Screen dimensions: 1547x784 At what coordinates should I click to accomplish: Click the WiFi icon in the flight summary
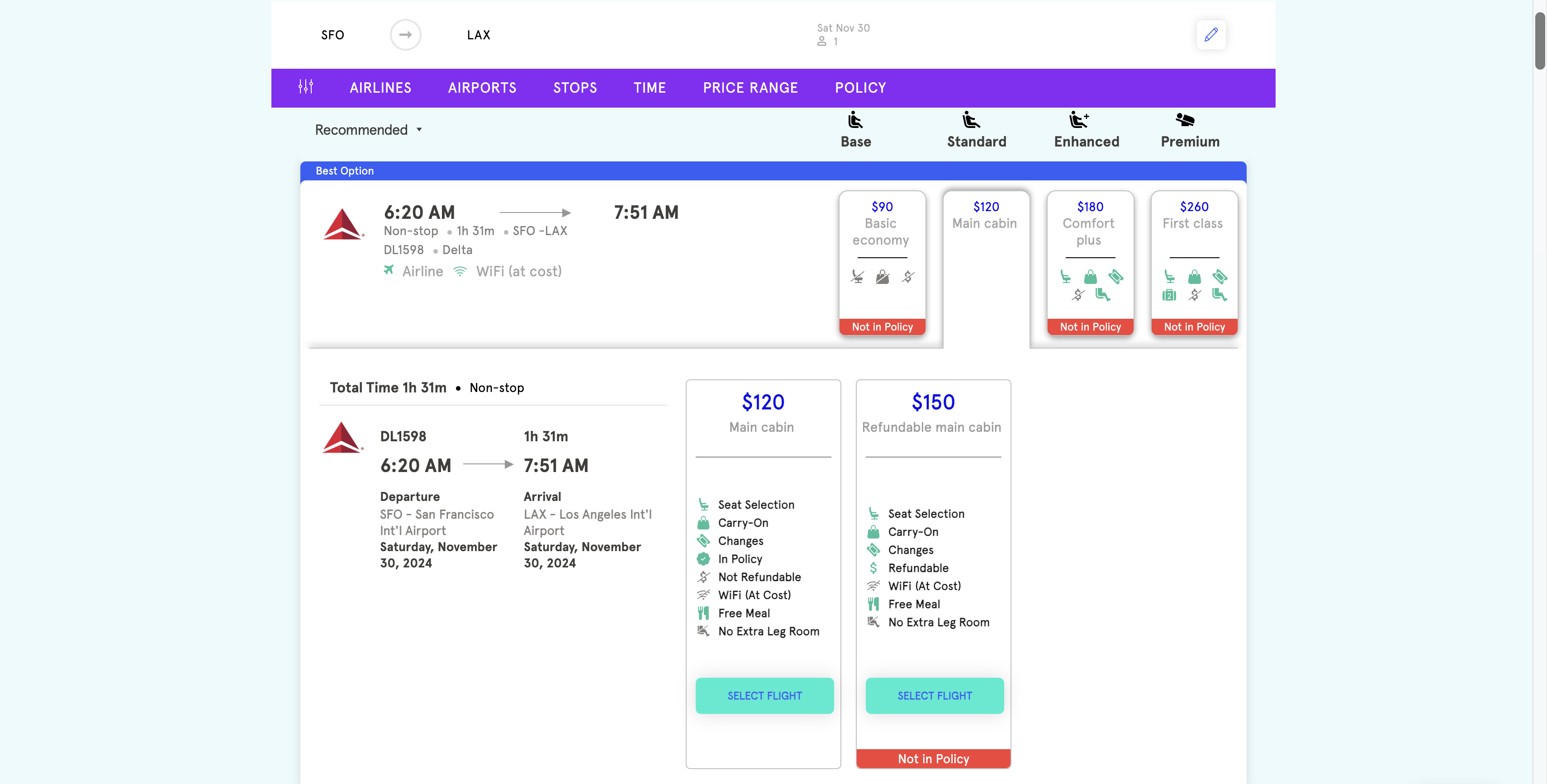click(x=460, y=271)
